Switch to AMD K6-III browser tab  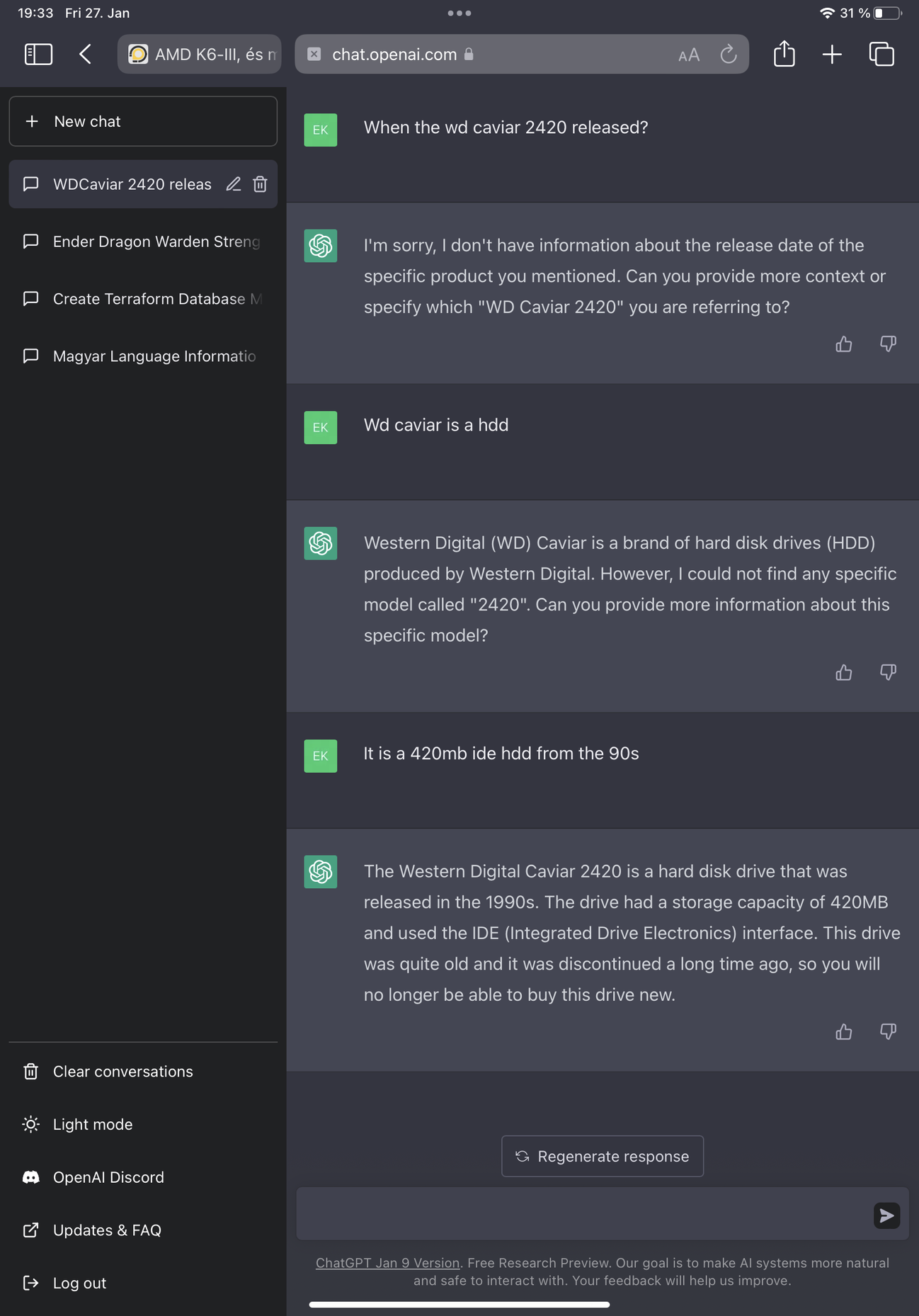pos(200,54)
